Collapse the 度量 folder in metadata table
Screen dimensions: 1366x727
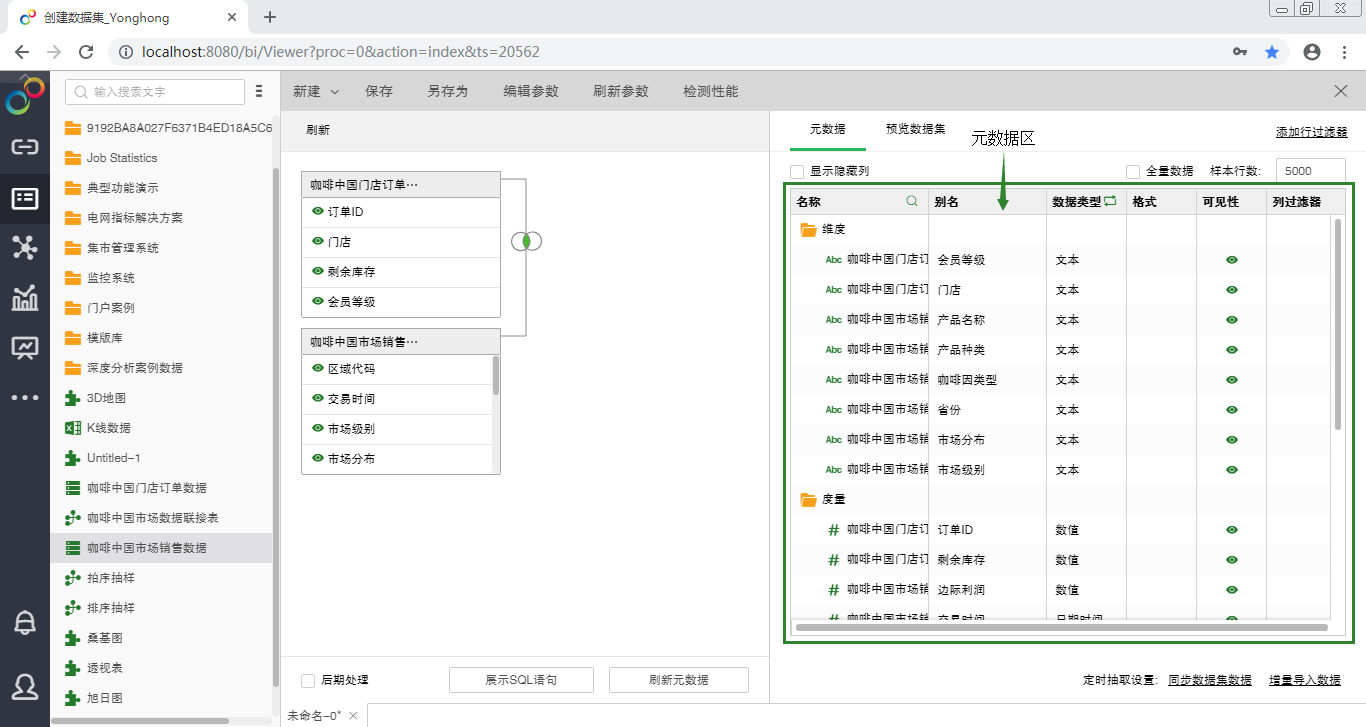[x=809, y=499]
